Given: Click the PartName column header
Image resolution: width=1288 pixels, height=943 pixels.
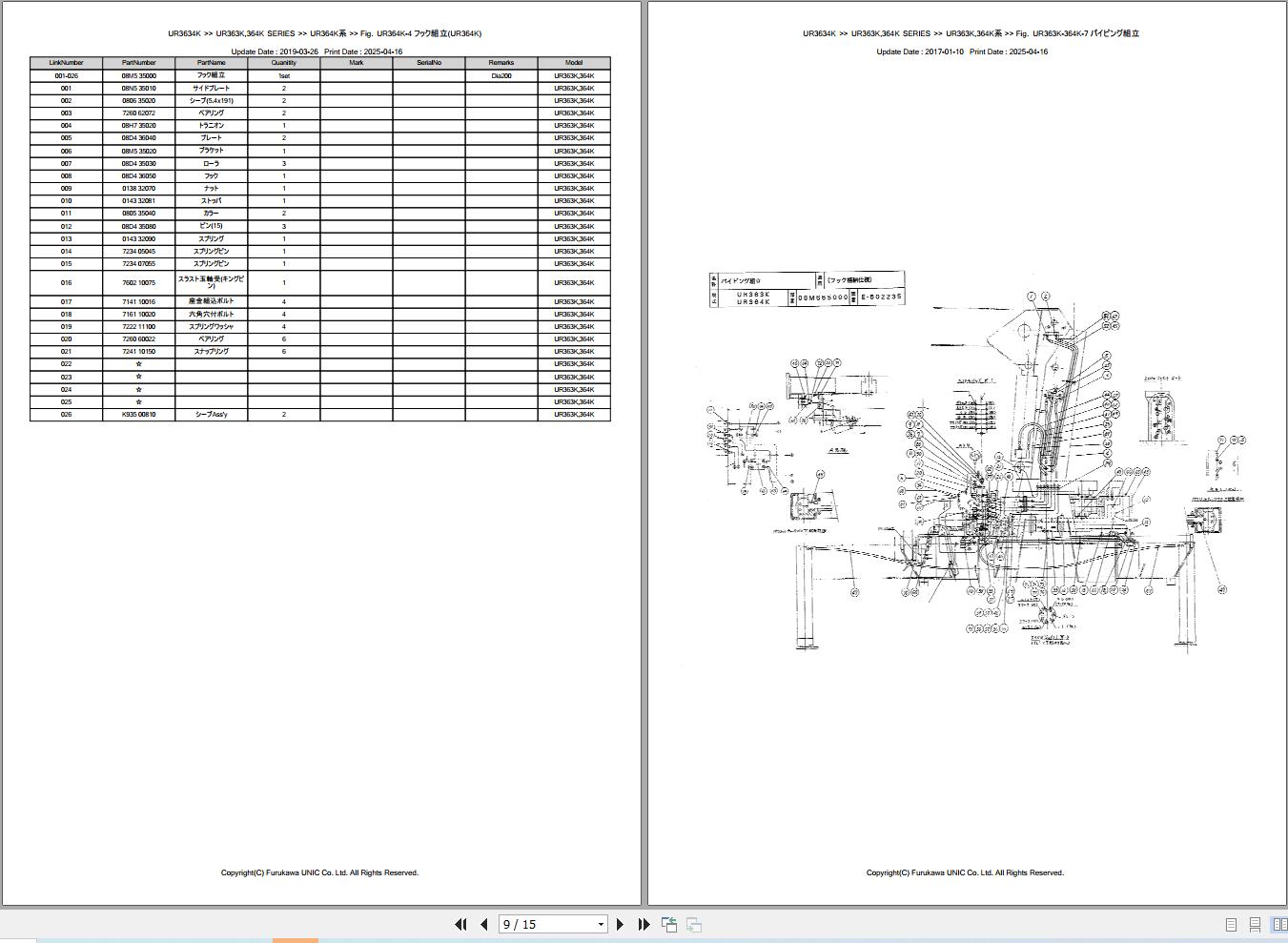Looking at the screenshot, I should pyautogui.click(x=211, y=63).
